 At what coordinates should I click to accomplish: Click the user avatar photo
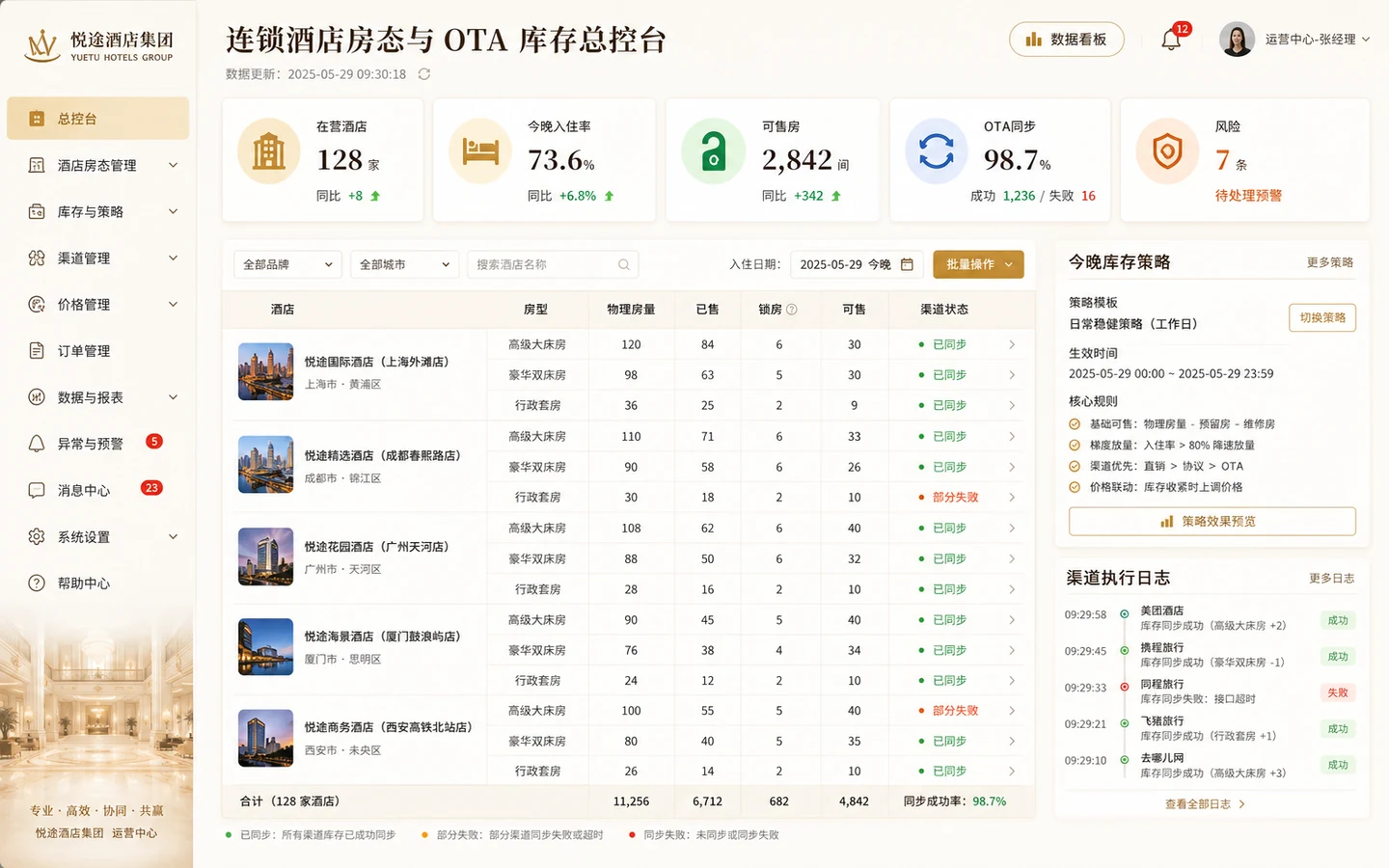click(1237, 40)
